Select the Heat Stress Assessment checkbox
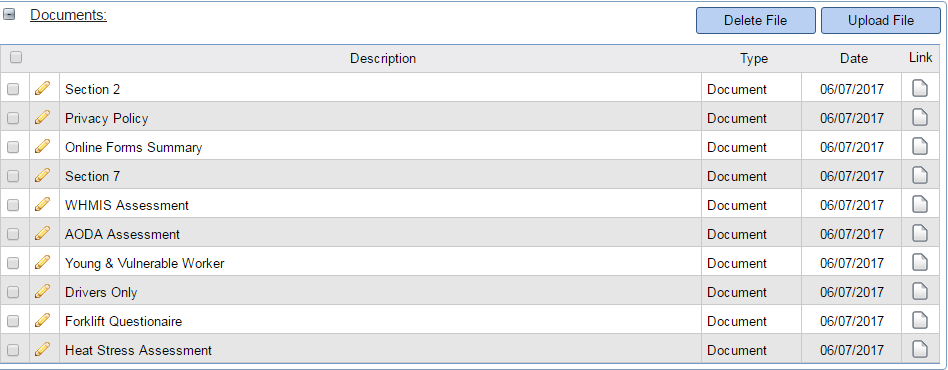This screenshot has height=370, width=948. pos(13,351)
